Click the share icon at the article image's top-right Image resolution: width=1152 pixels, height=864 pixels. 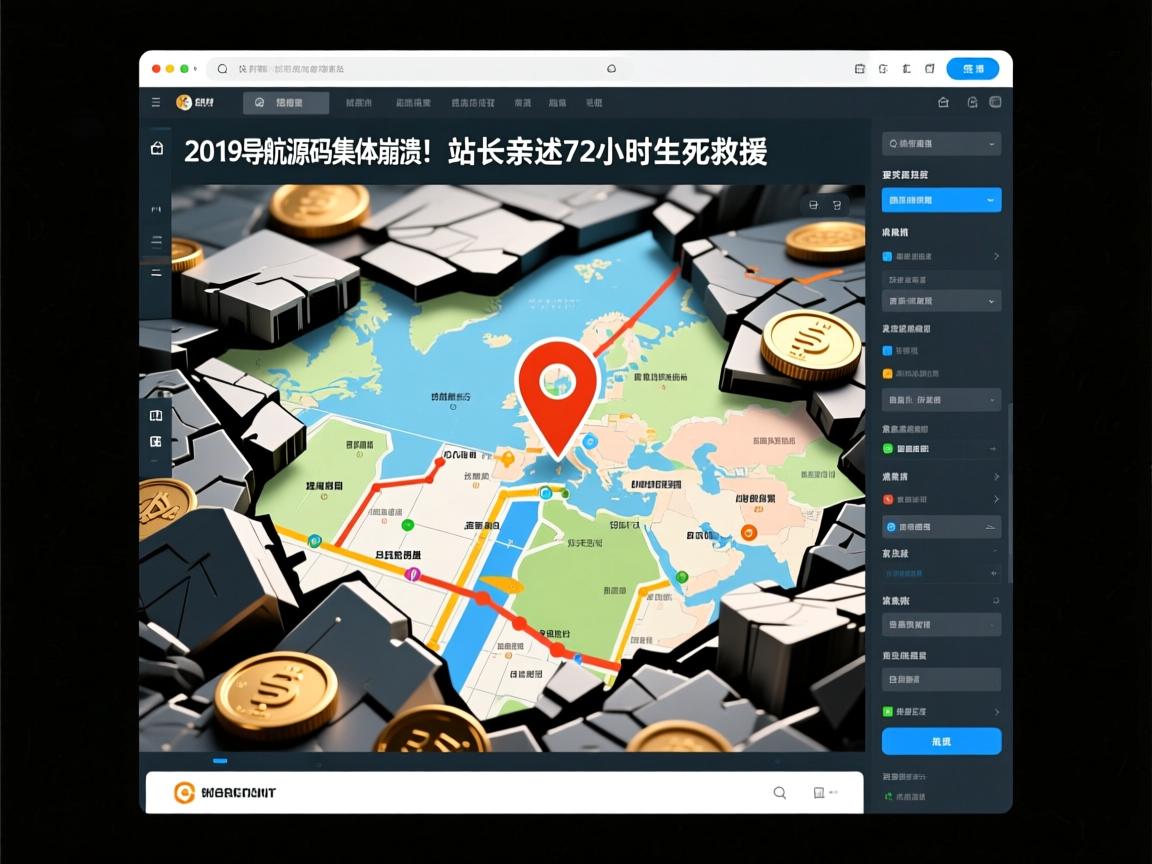pos(812,203)
